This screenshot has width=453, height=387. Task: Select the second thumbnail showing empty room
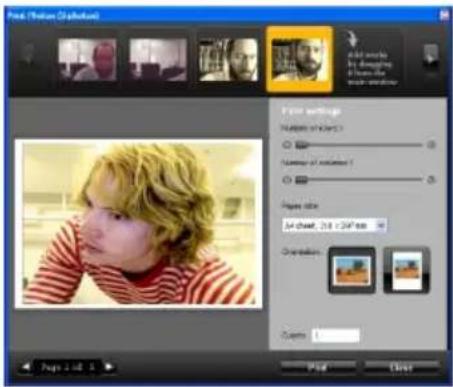pos(158,60)
